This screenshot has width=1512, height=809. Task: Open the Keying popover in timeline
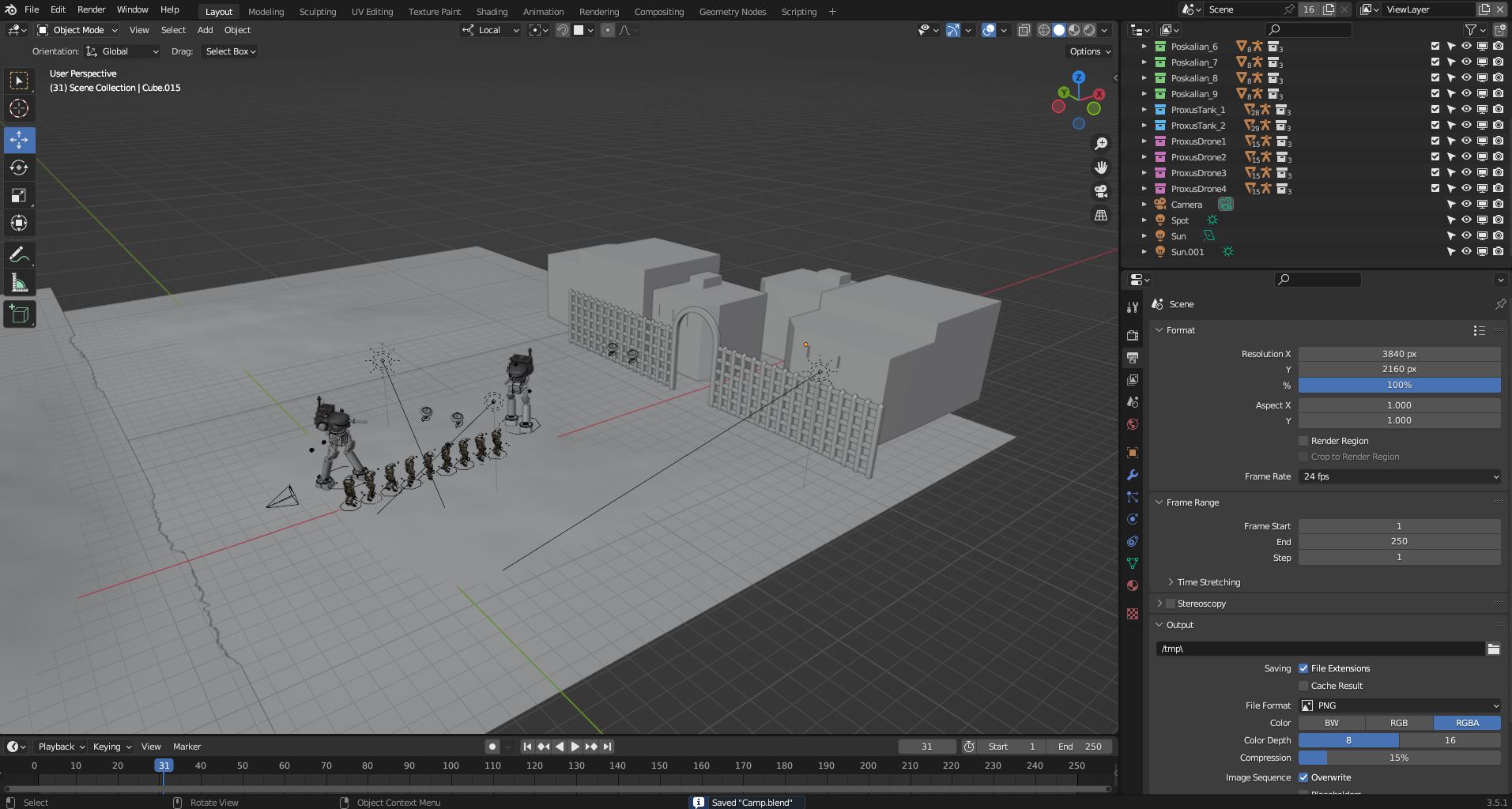coord(111,747)
